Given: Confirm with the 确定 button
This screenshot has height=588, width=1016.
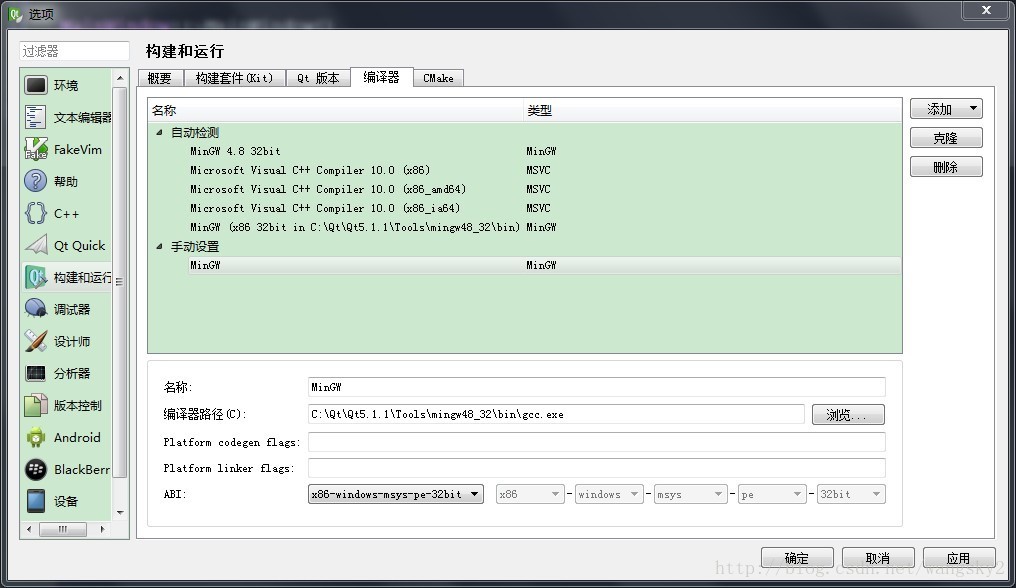Looking at the screenshot, I should [797, 558].
